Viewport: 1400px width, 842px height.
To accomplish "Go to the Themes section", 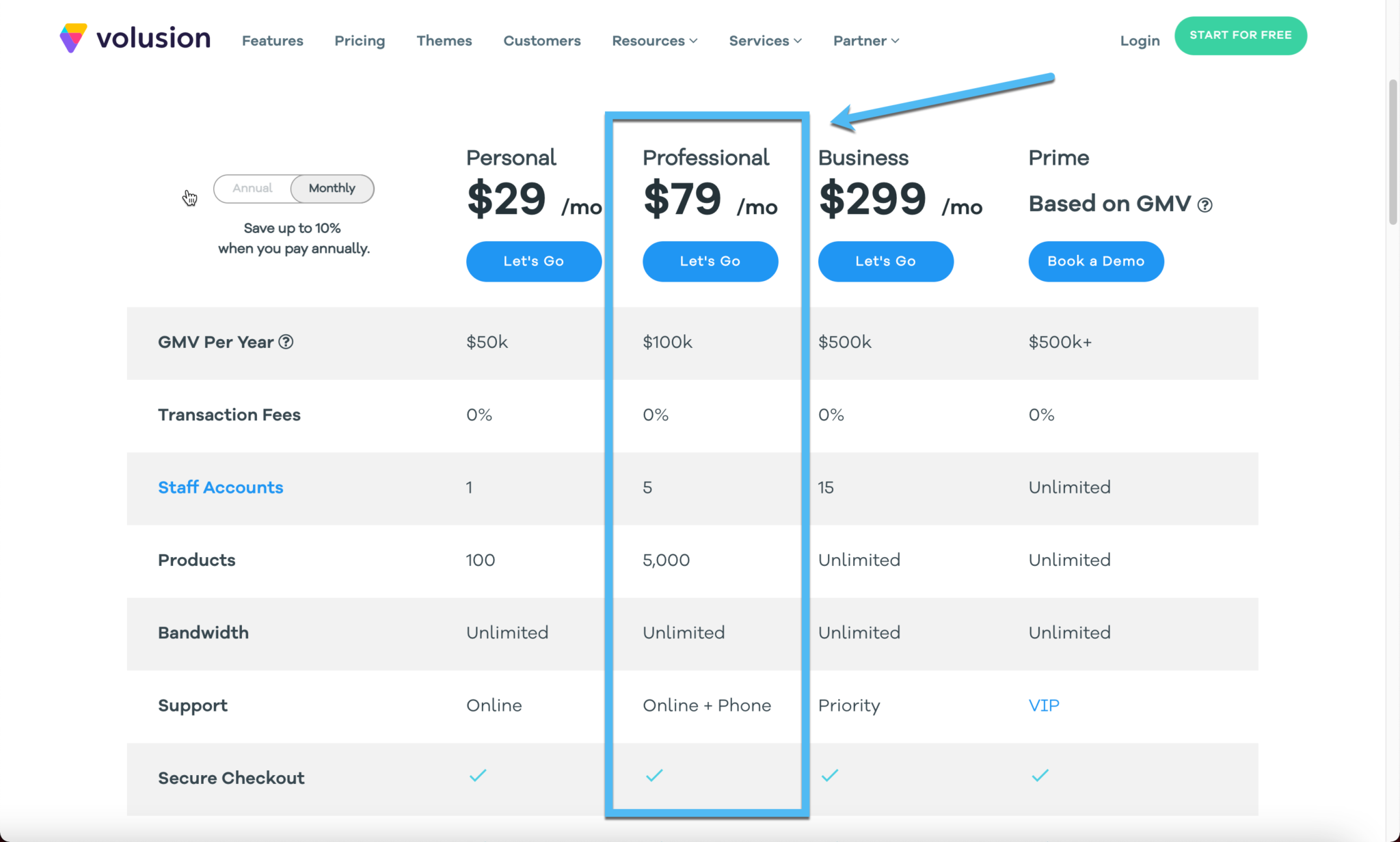I will pos(444,40).
